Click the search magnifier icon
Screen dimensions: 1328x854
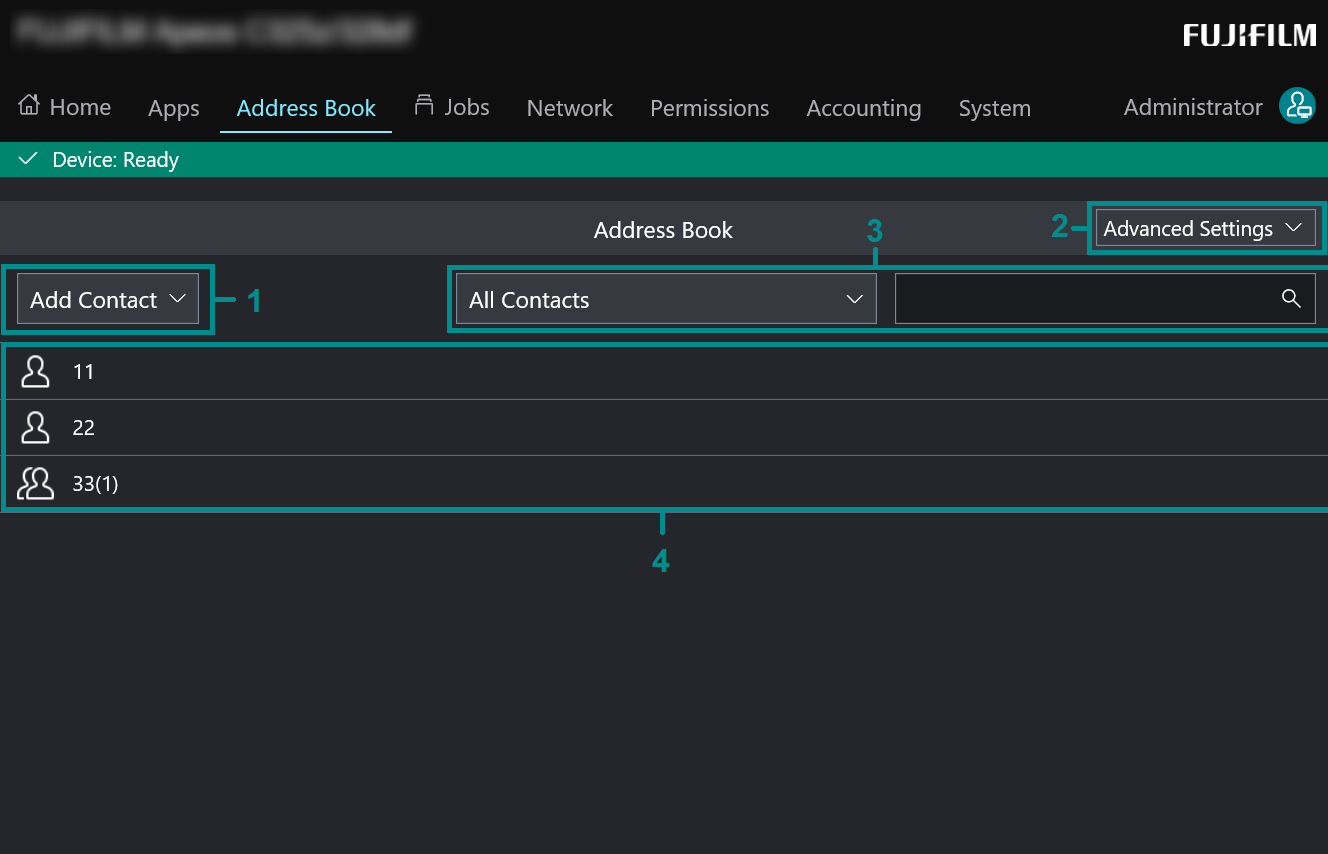tap(1290, 298)
